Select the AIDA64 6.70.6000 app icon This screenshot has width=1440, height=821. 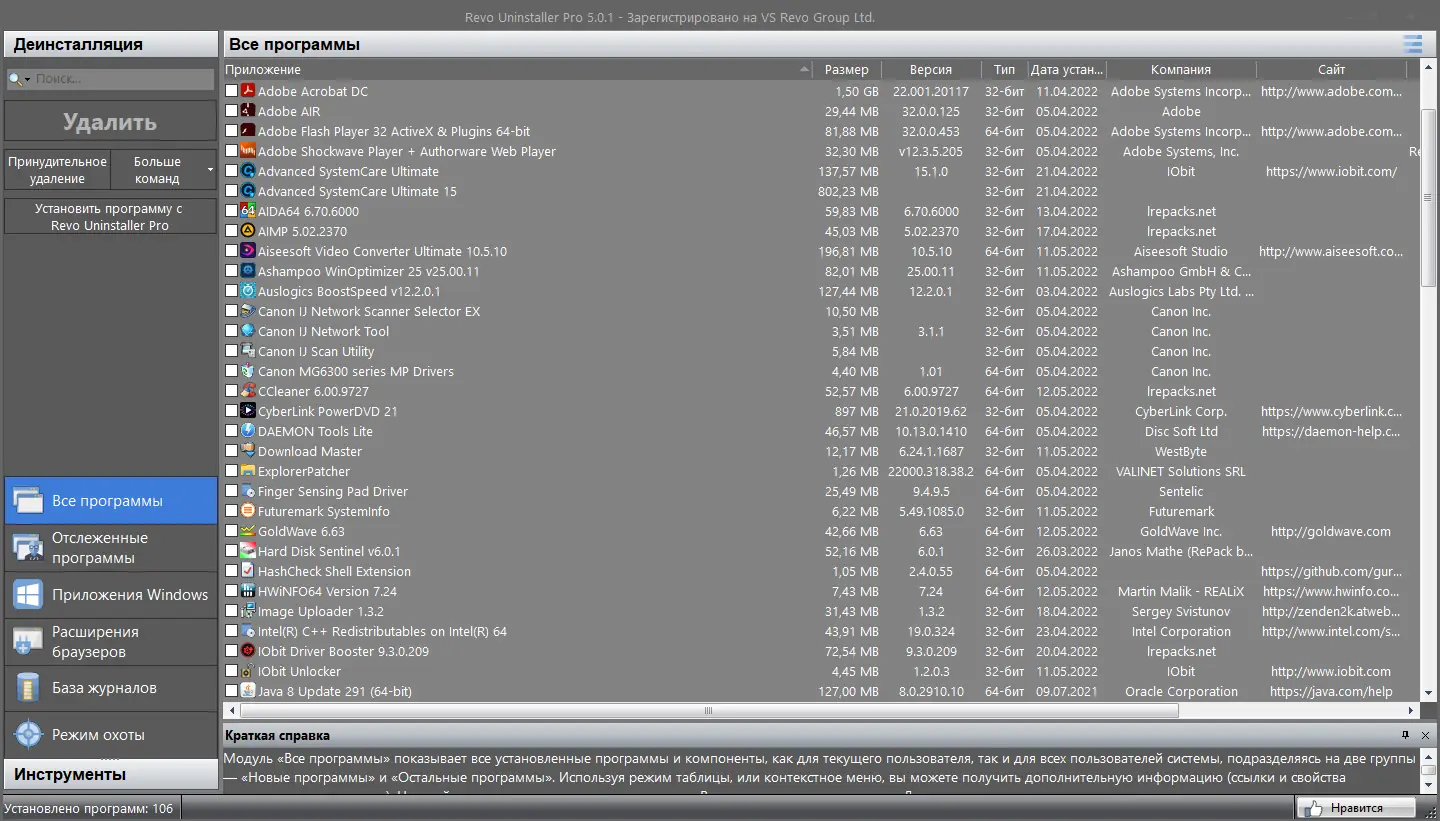[x=248, y=211]
